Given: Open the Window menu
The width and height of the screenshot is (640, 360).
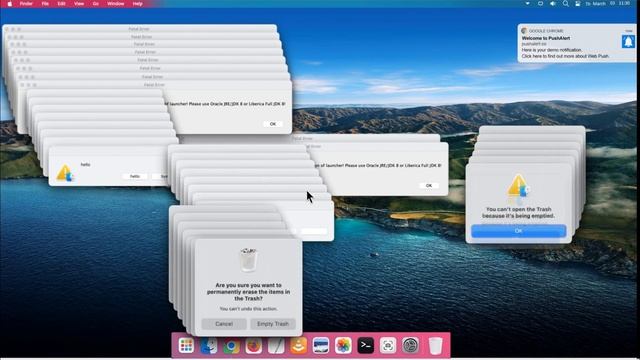Looking at the screenshot, I should [x=116, y=4].
